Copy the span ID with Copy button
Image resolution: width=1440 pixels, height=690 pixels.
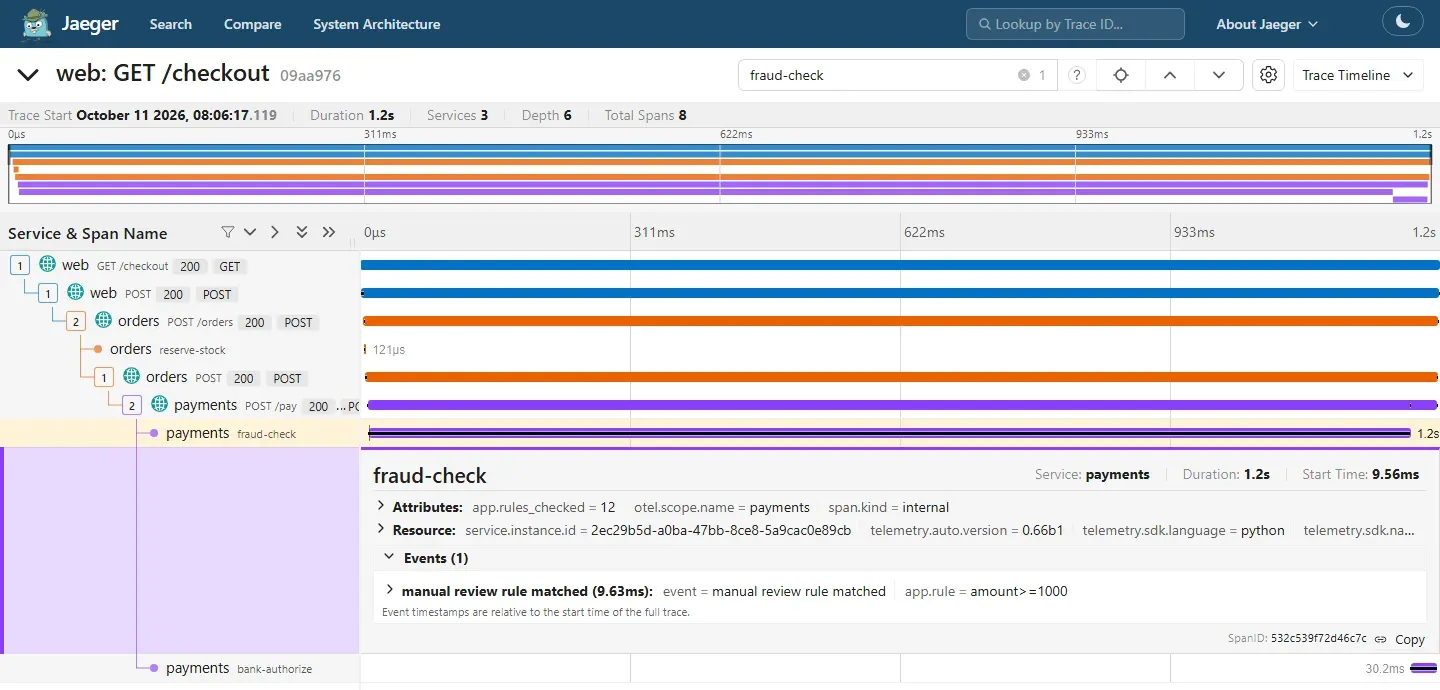tap(1410, 639)
